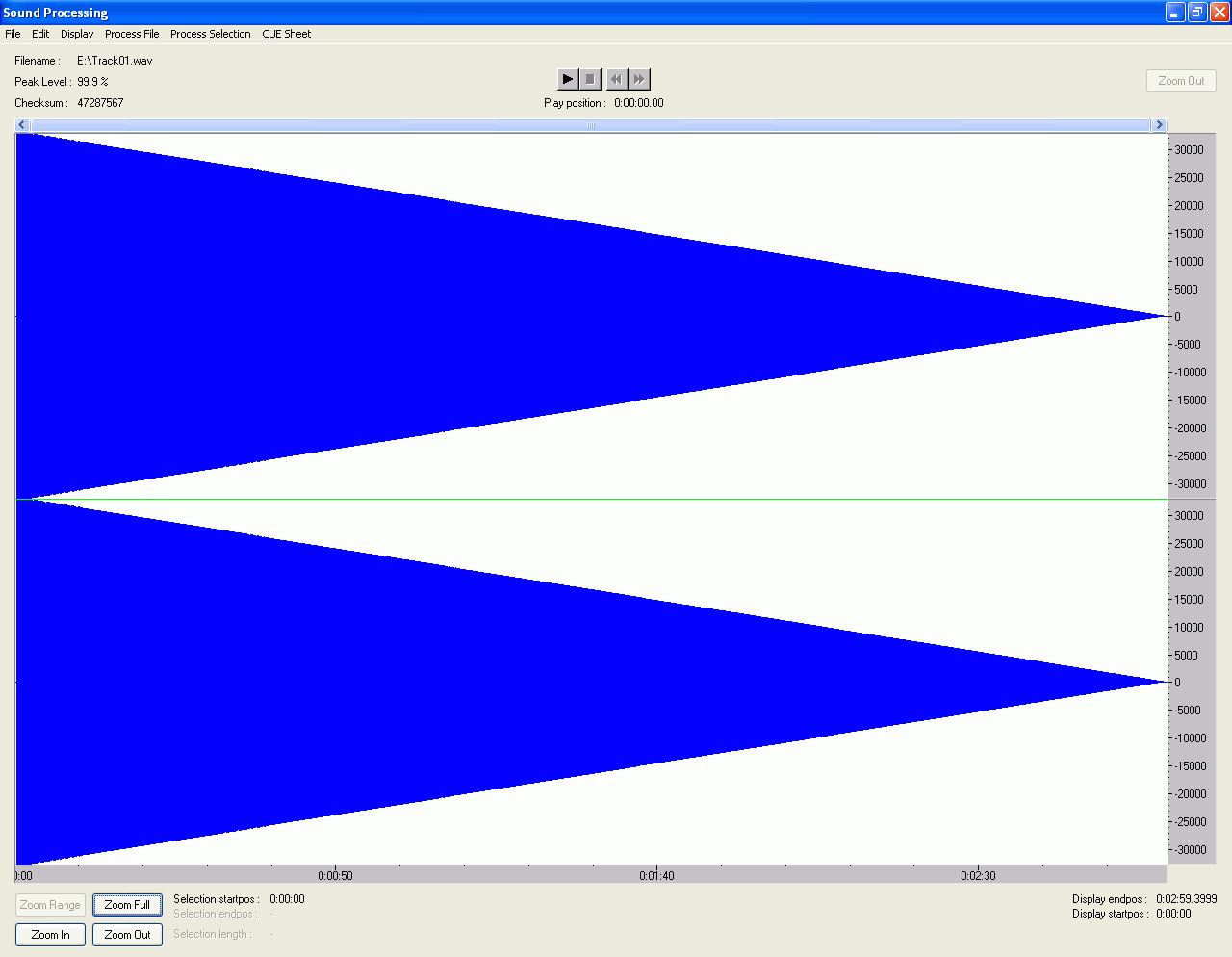This screenshot has width=1232, height=957.
Task: Expand the Process Selection menu
Action: click(210, 34)
